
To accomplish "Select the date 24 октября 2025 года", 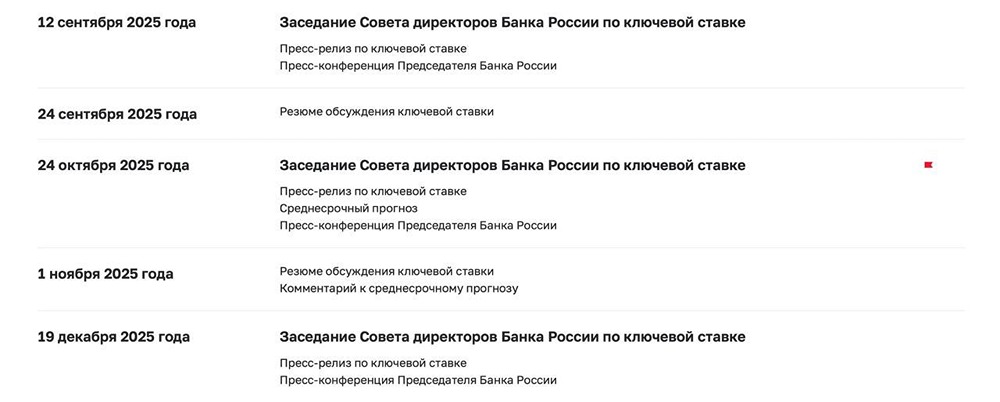I will coord(113,165).
